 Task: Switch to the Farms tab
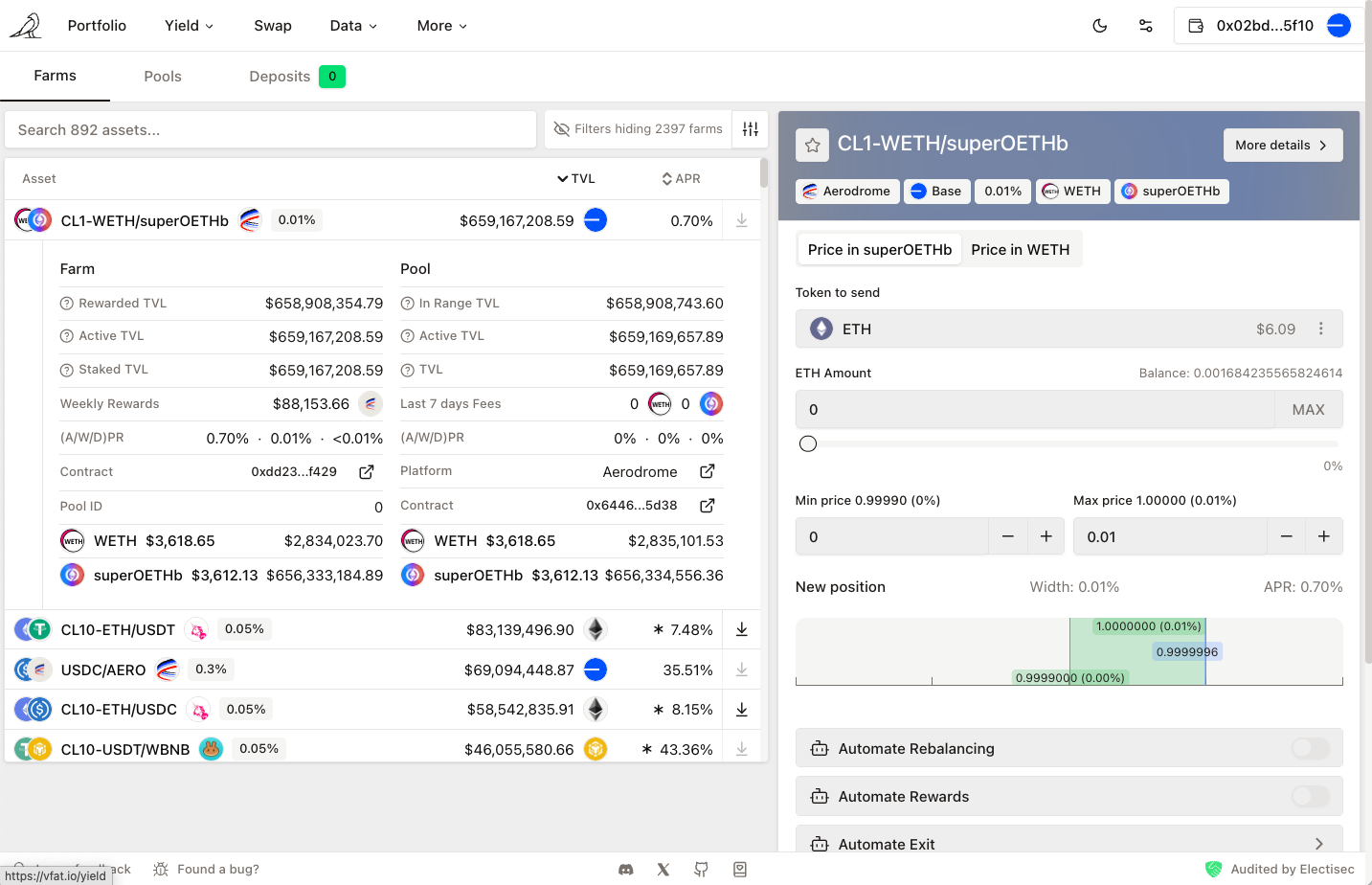tap(55, 76)
